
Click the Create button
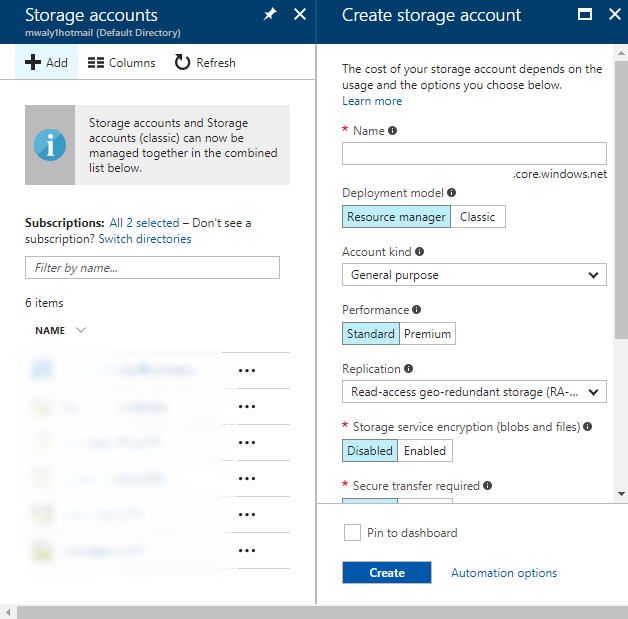tap(386, 573)
